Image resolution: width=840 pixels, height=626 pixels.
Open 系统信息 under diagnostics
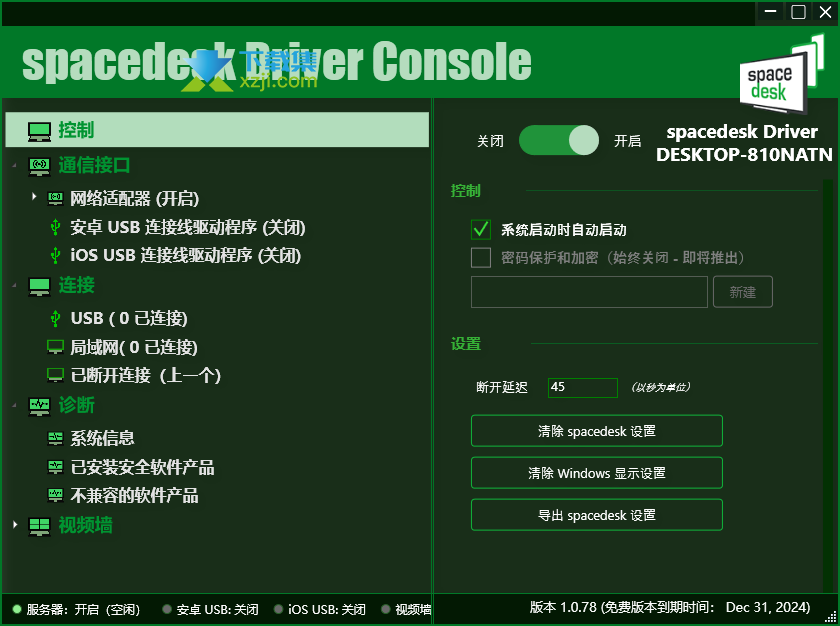102,439
